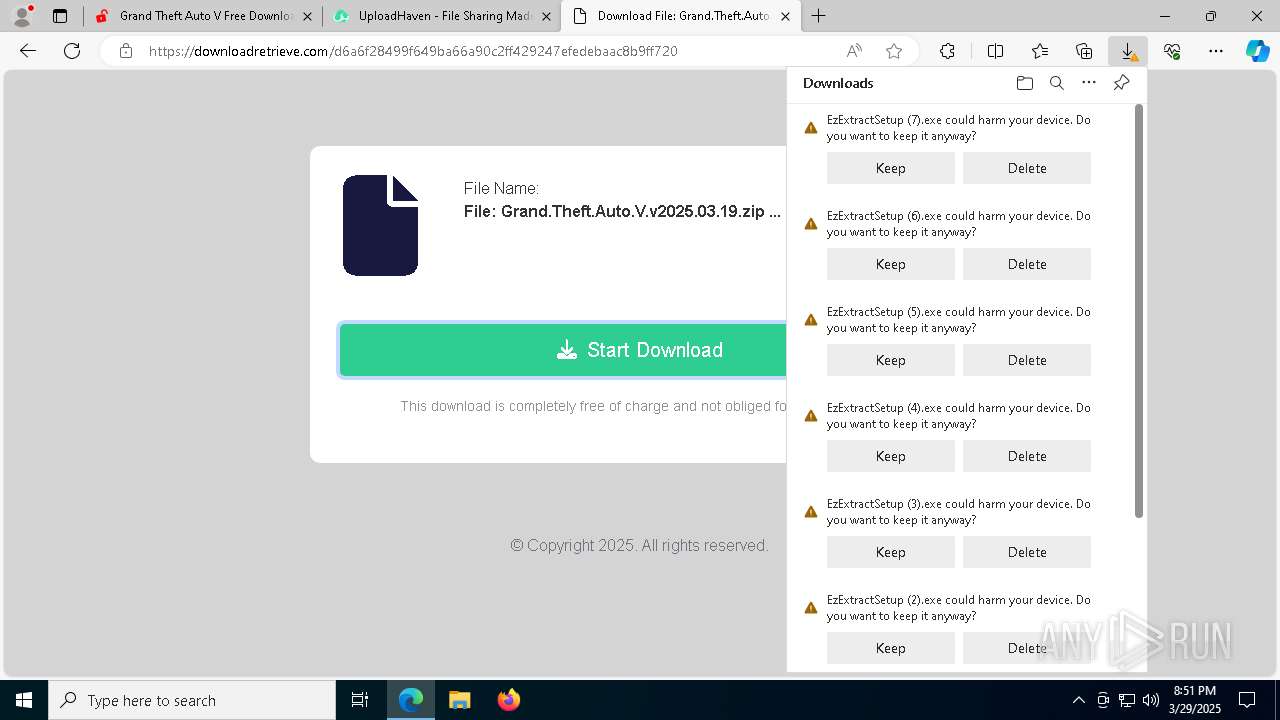The image size is (1280, 720).
Task: View site information lock icon
Action: coord(126,51)
